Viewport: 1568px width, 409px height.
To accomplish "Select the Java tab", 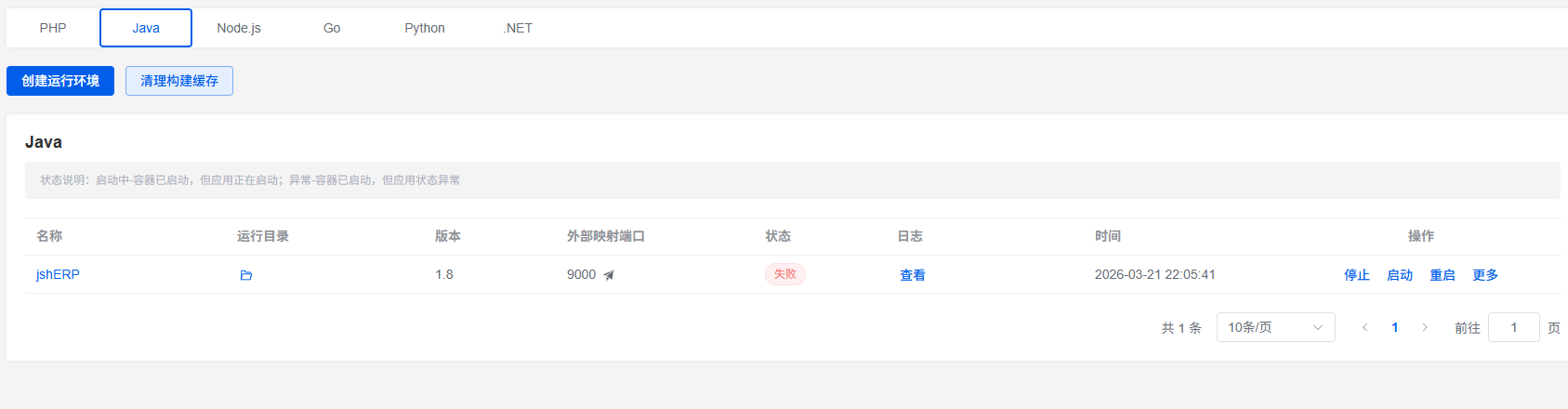I will click(x=146, y=28).
